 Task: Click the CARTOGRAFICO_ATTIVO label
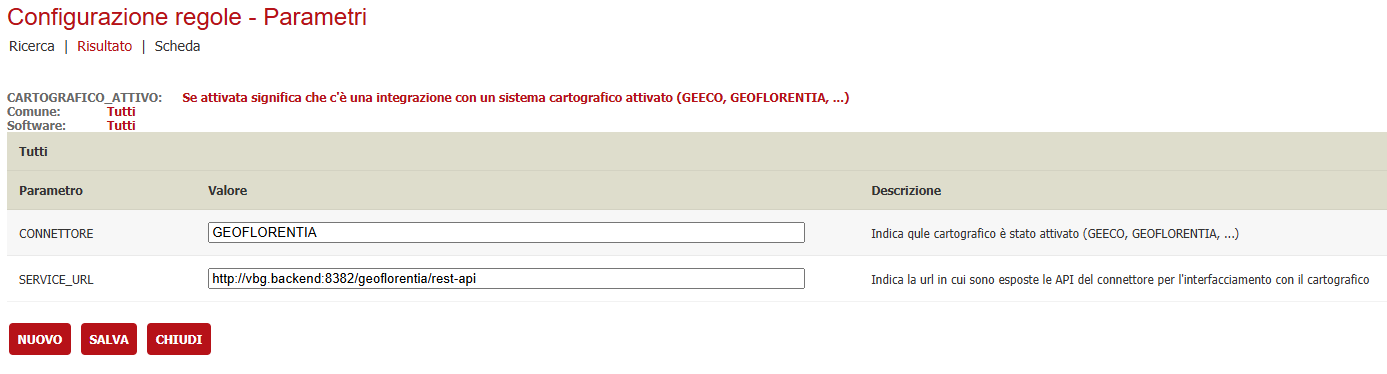(84, 98)
